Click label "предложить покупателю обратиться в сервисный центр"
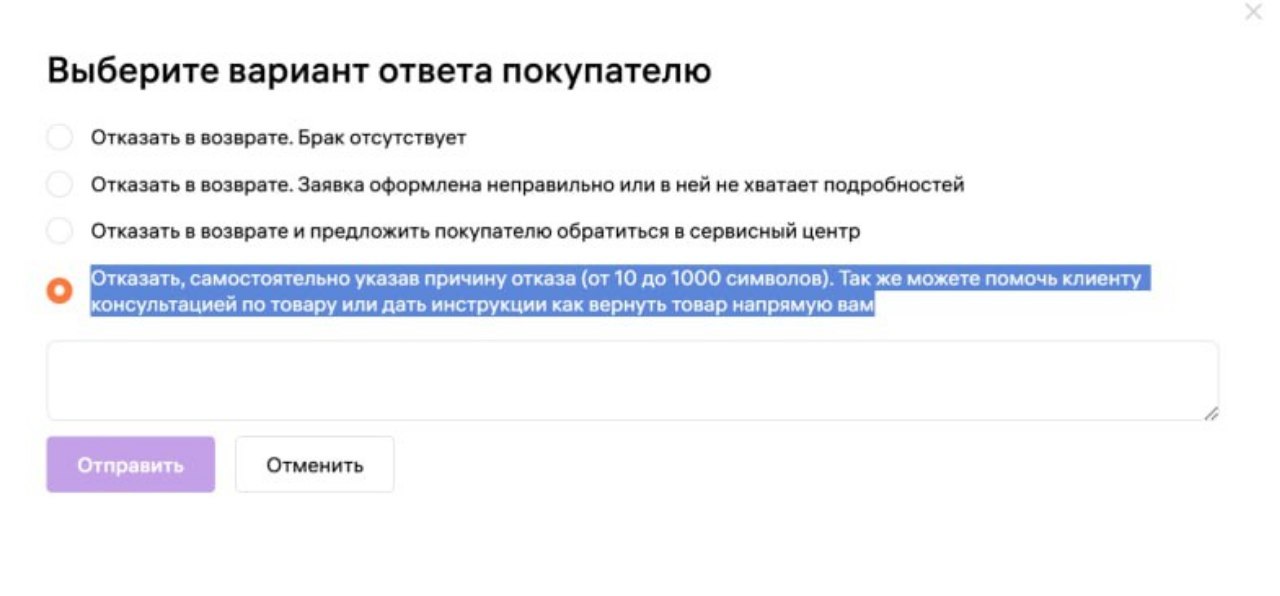The width and height of the screenshot is (1280, 596). [475, 231]
